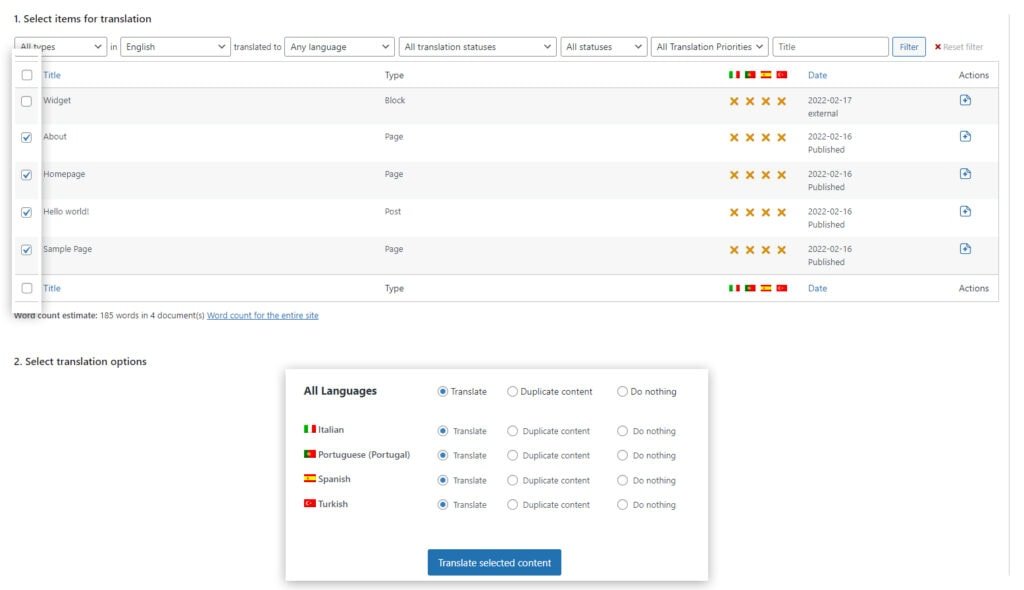This screenshot has width=1024, height=590.
Task: Click the Actions icon in the Homepage row
Action: (x=965, y=174)
